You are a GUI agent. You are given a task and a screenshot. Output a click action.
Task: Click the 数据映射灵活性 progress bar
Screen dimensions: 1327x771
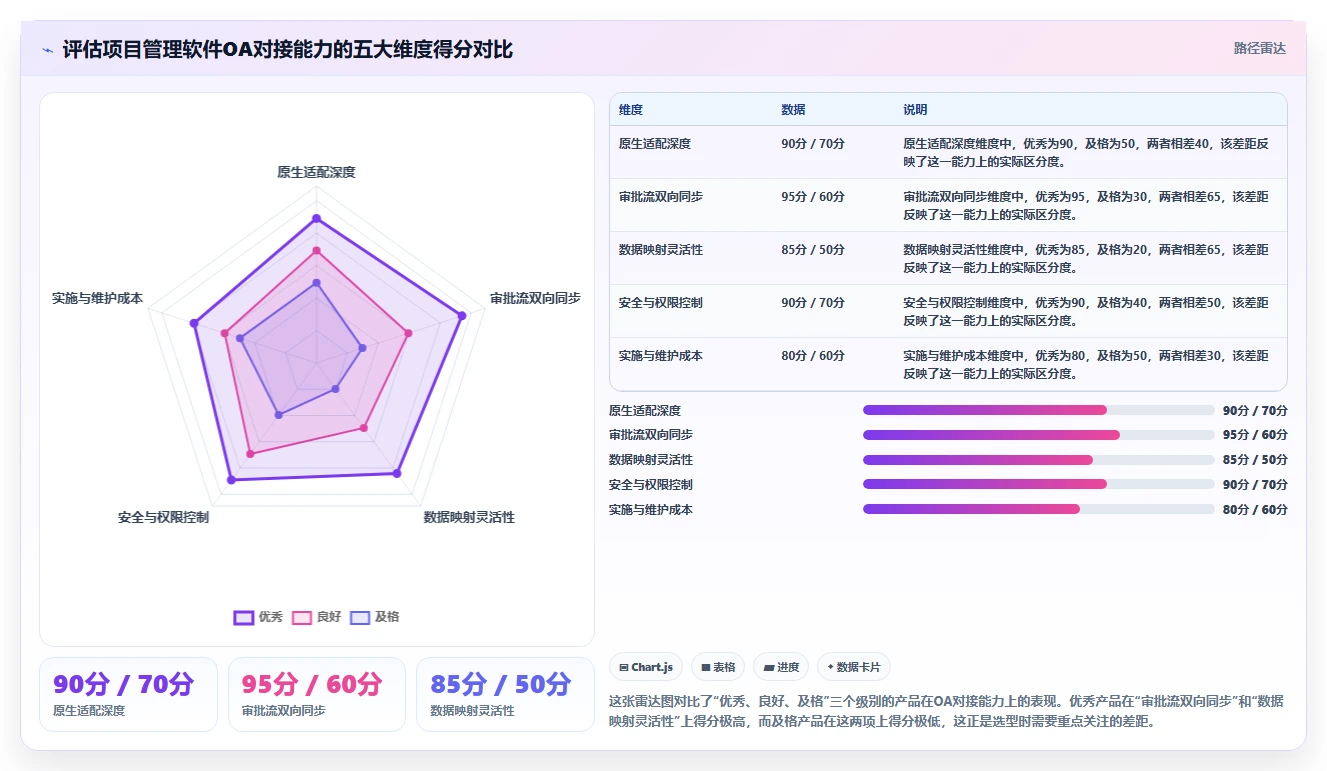click(x=1039, y=460)
